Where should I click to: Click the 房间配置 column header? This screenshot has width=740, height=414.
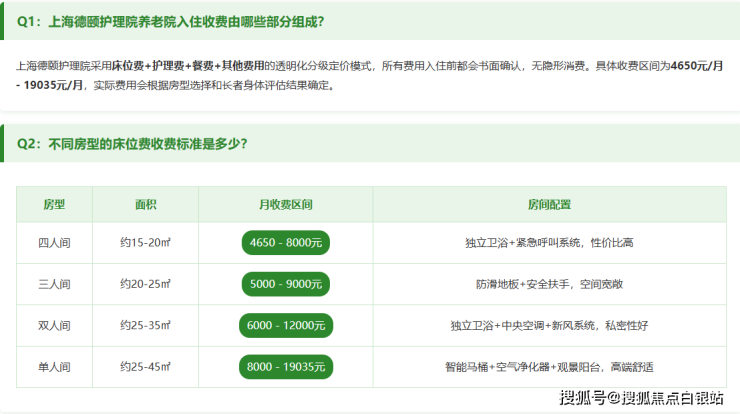[549, 204]
